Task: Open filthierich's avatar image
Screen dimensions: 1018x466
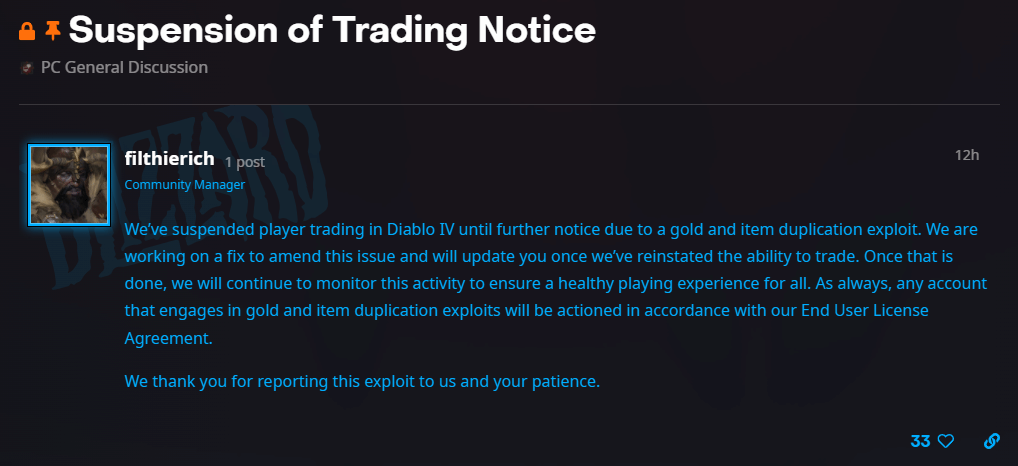Action: pyautogui.click(x=69, y=185)
